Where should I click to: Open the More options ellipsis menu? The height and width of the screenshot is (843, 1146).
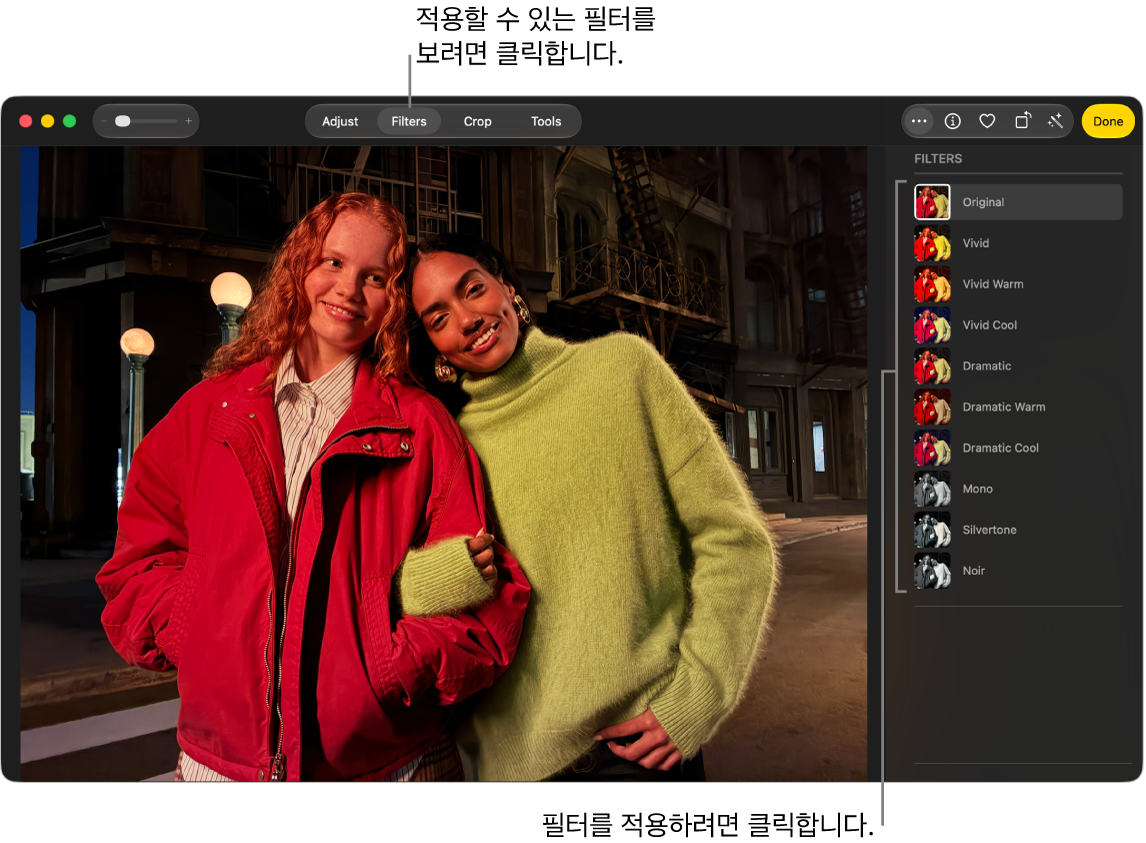point(919,121)
